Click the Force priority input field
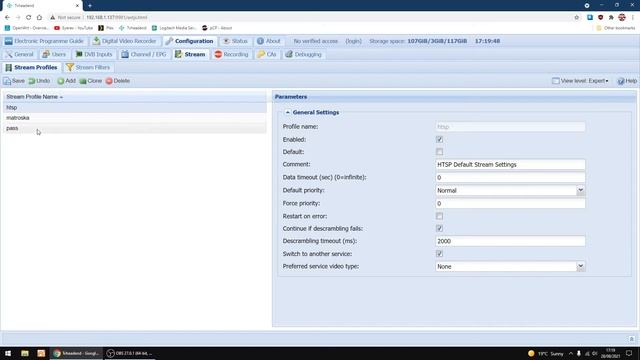 [x=510, y=203]
